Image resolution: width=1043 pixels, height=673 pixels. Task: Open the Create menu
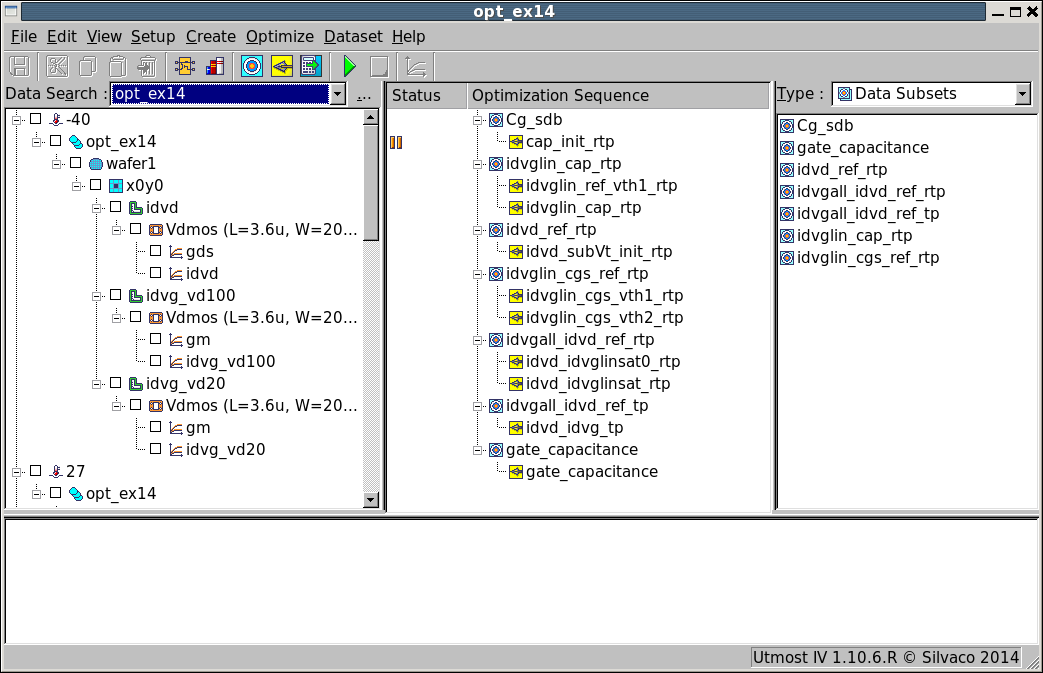(211, 37)
